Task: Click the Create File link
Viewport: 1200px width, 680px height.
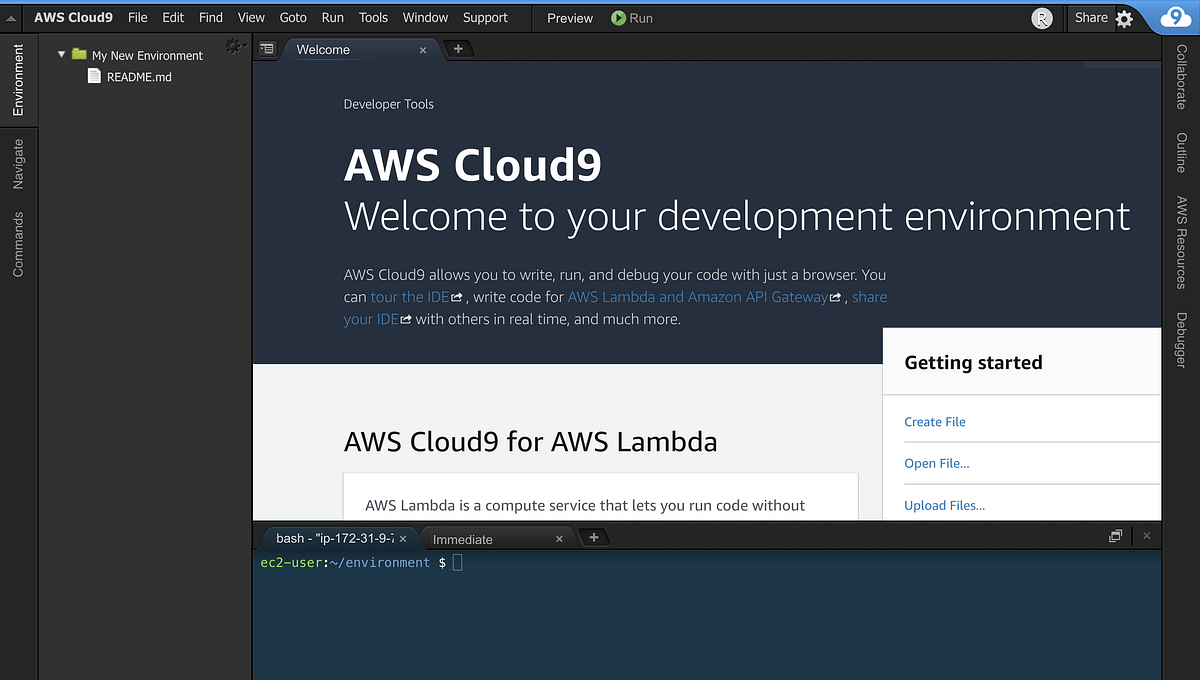Action: [934, 421]
